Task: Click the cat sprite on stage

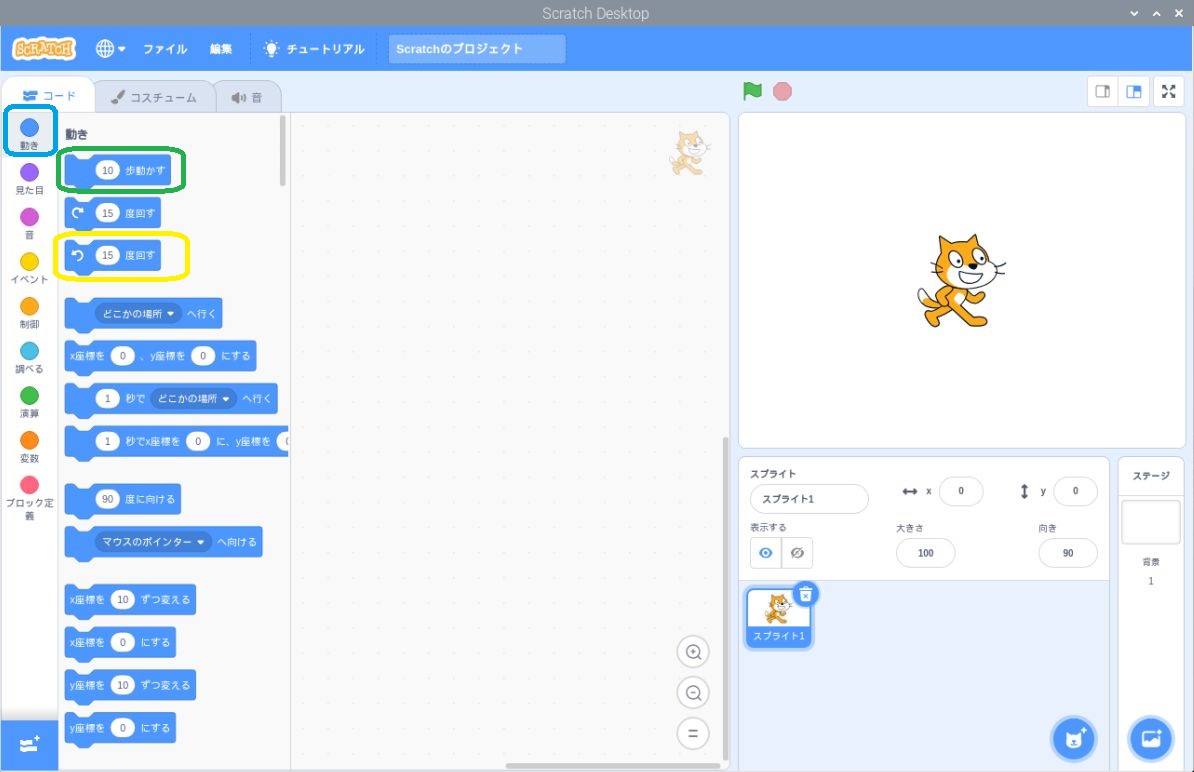Action: pos(961,281)
